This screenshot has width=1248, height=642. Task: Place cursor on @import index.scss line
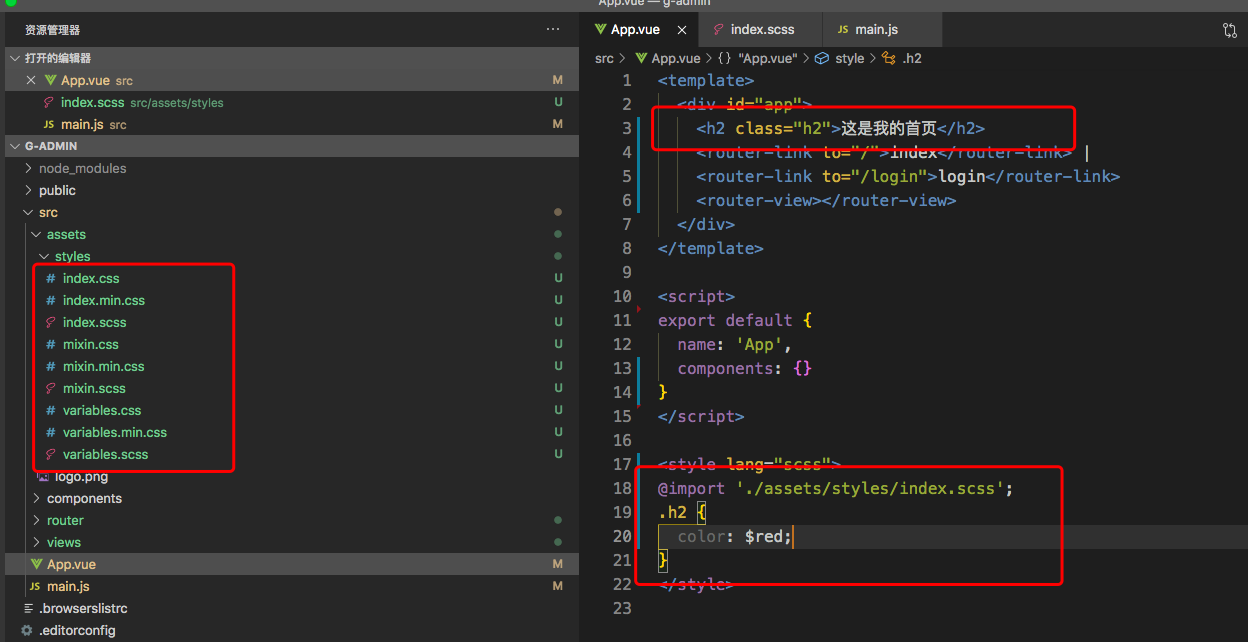pos(836,488)
